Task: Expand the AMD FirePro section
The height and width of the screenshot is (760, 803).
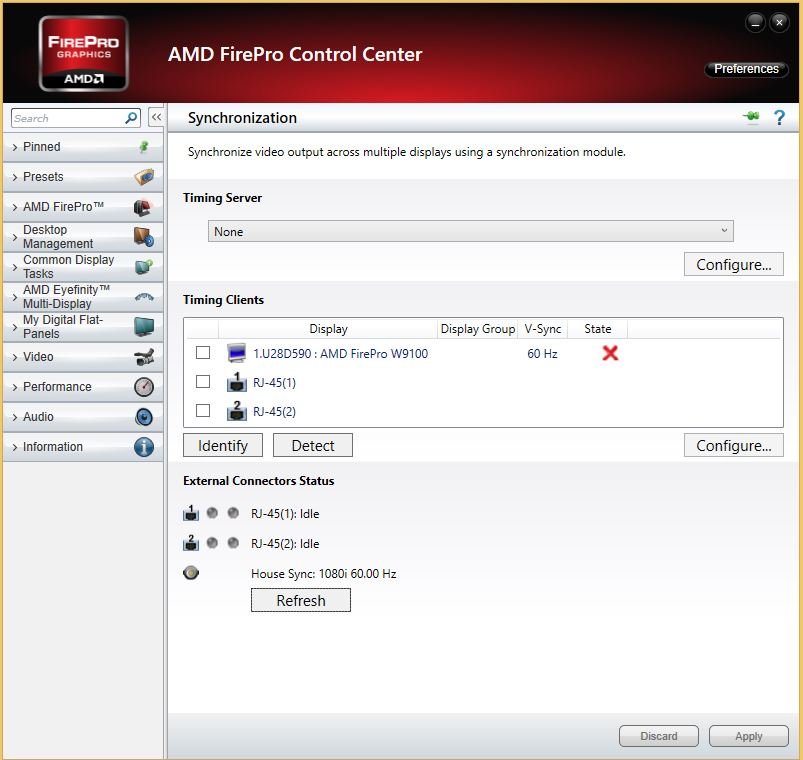Action: [x=83, y=207]
